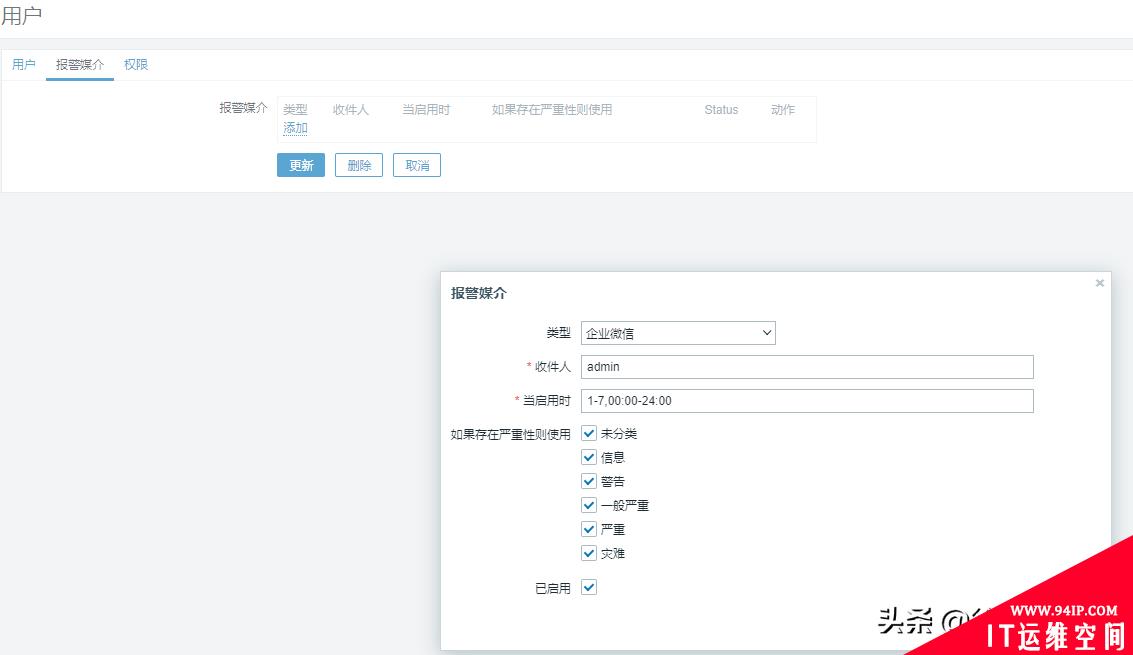The image size is (1133, 655).
Task: Click the 报警媒介 dialog title
Action: coord(478,293)
